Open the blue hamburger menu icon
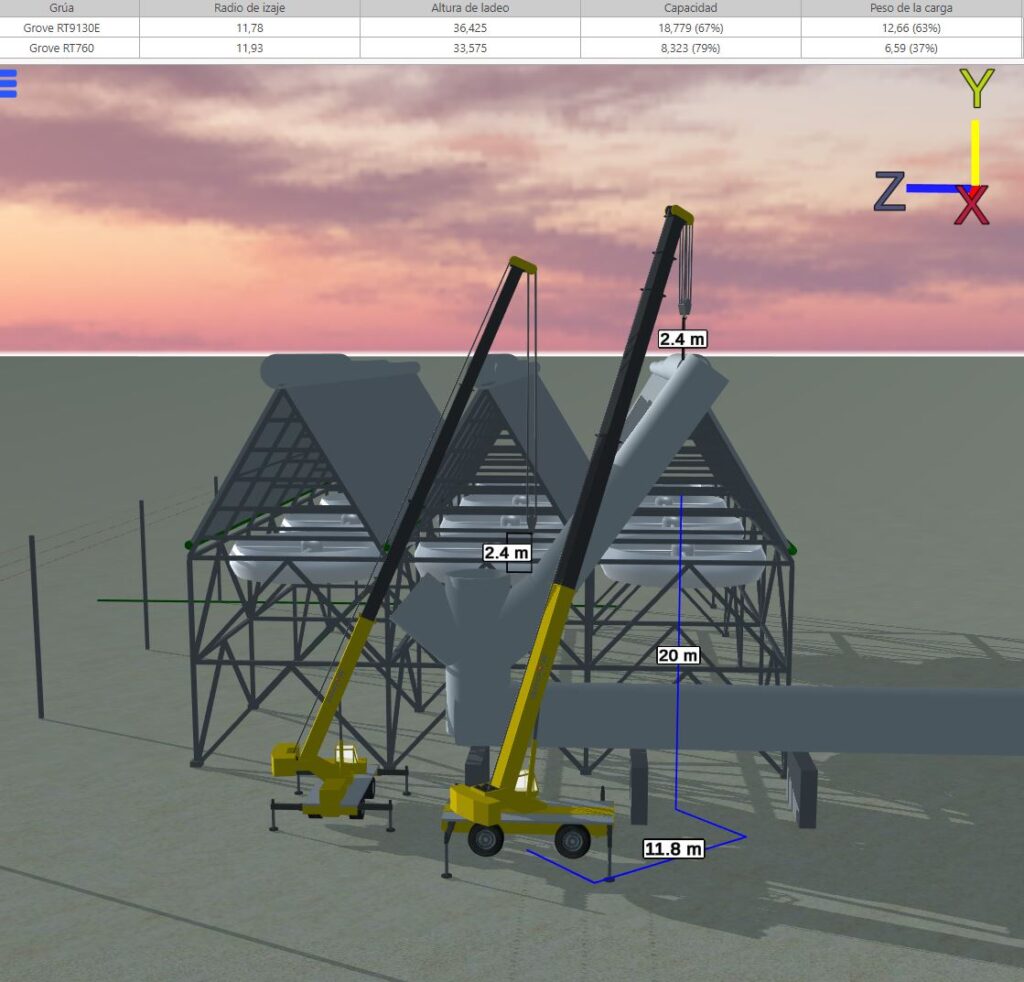This screenshot has height=982, width=1024. pyautogui.click(x=8, y=84)
